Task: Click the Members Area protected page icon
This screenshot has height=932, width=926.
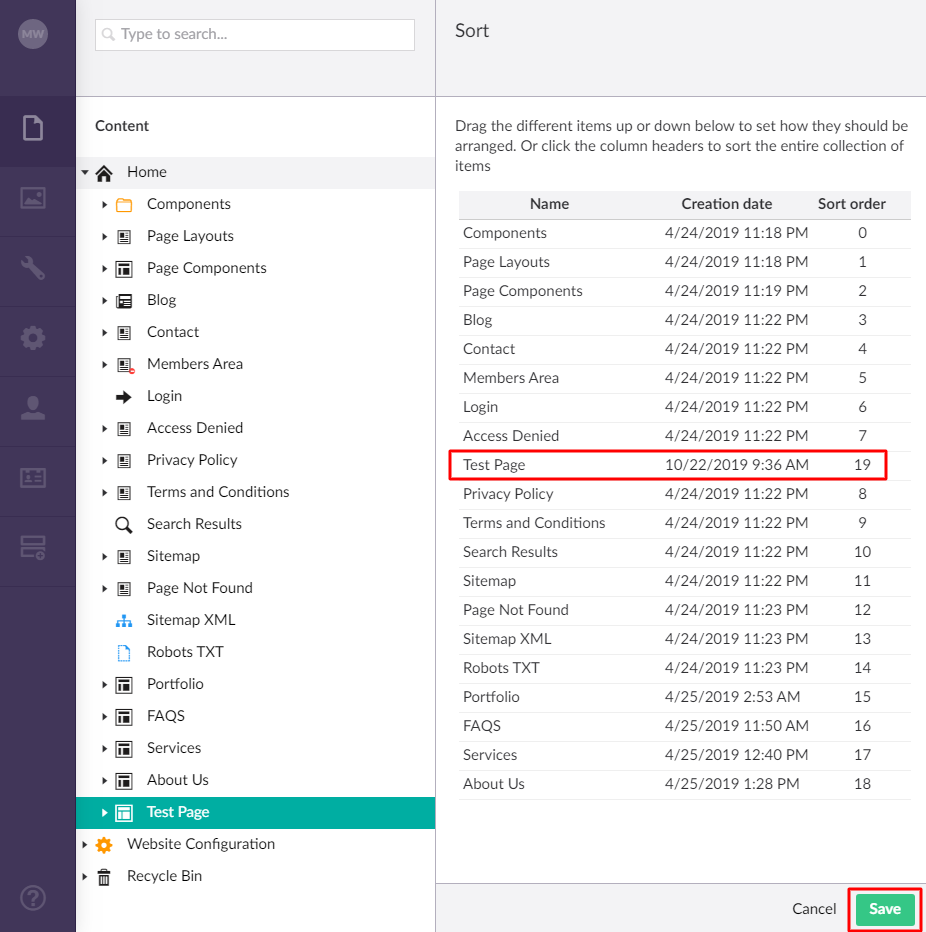Action: coord(125,365)
